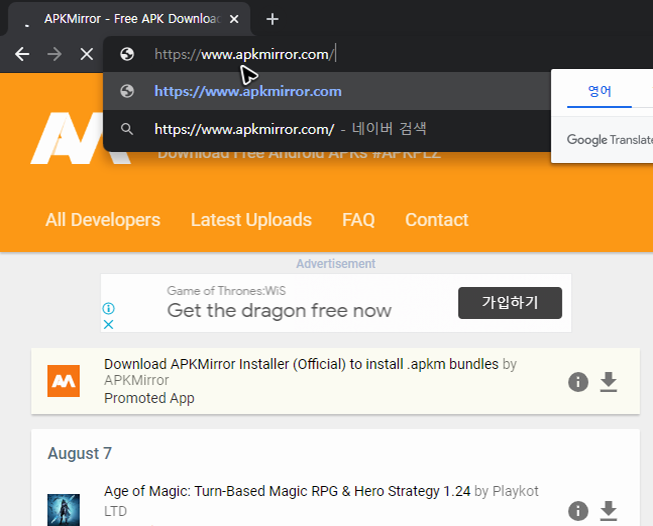Click the Promoted App label
This screenshot has width=653, height=526.
[x=149, y=399]
